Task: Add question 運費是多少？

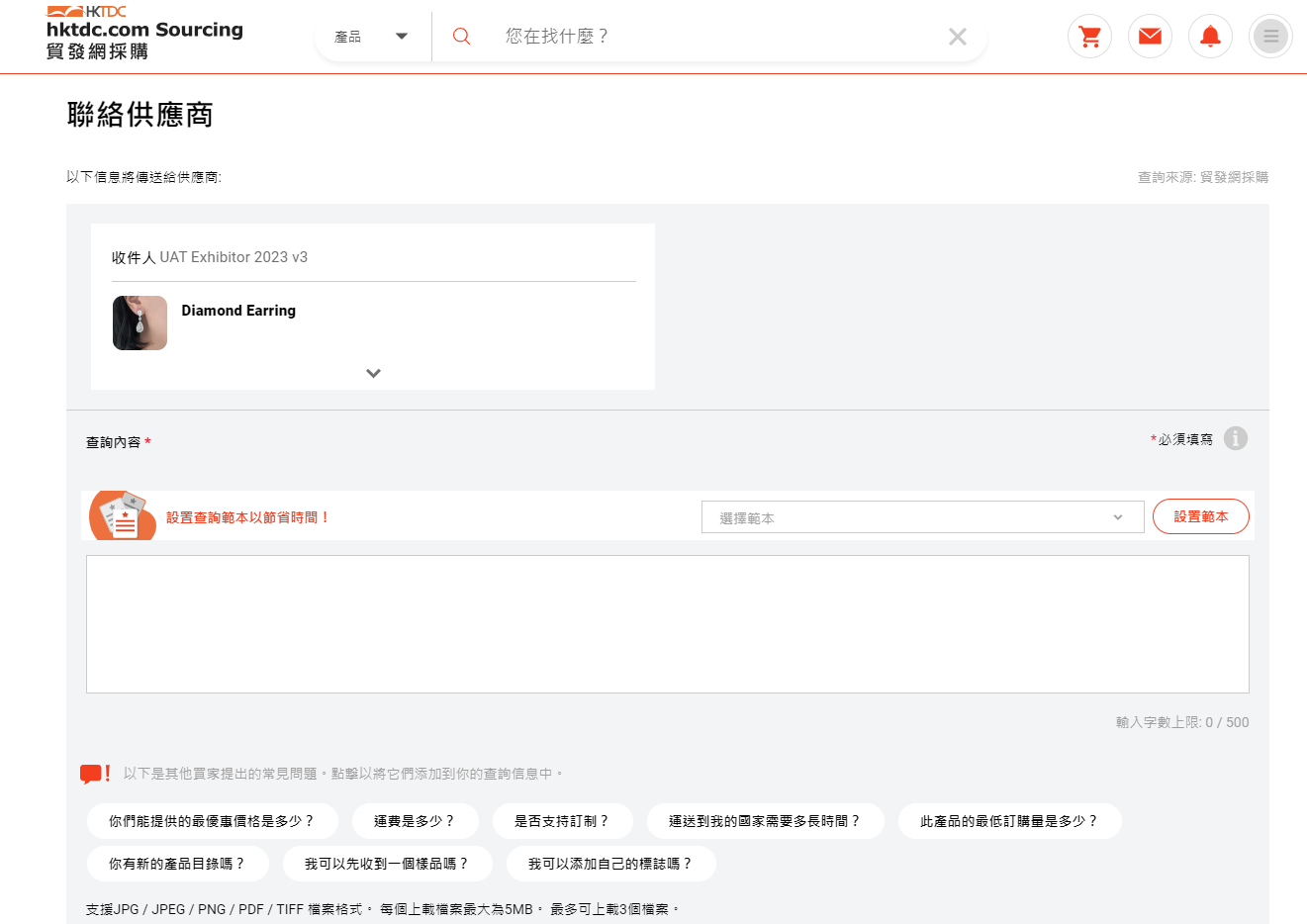Action: tap(415, 821)
